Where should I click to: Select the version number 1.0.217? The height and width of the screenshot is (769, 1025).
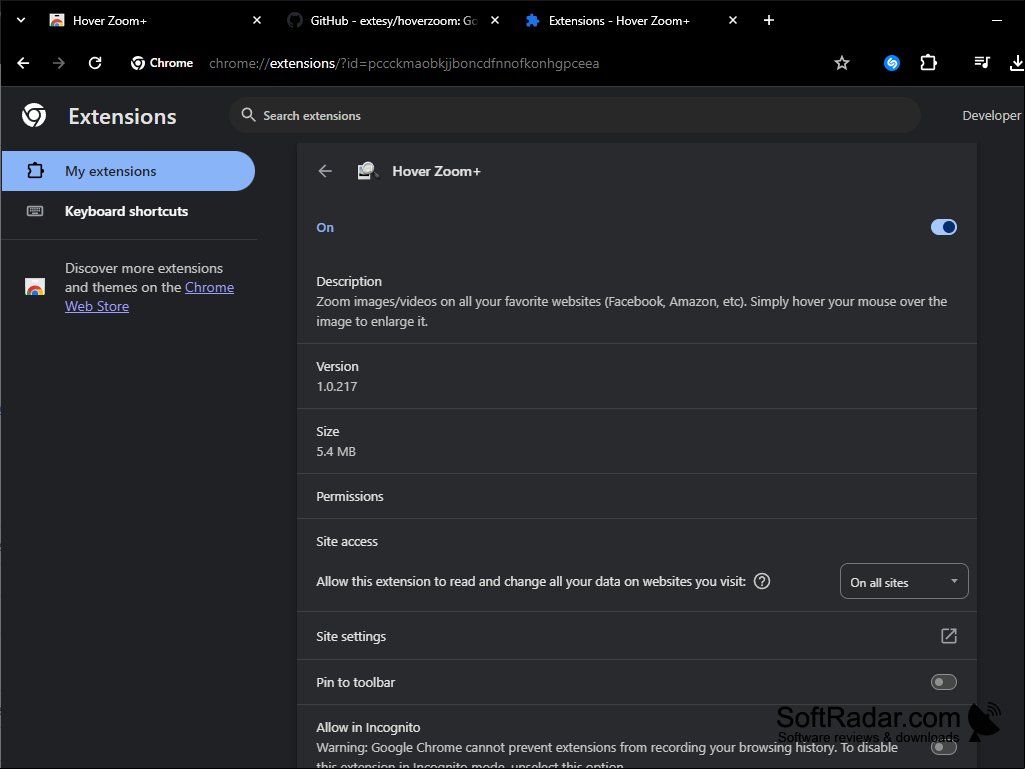337,386
